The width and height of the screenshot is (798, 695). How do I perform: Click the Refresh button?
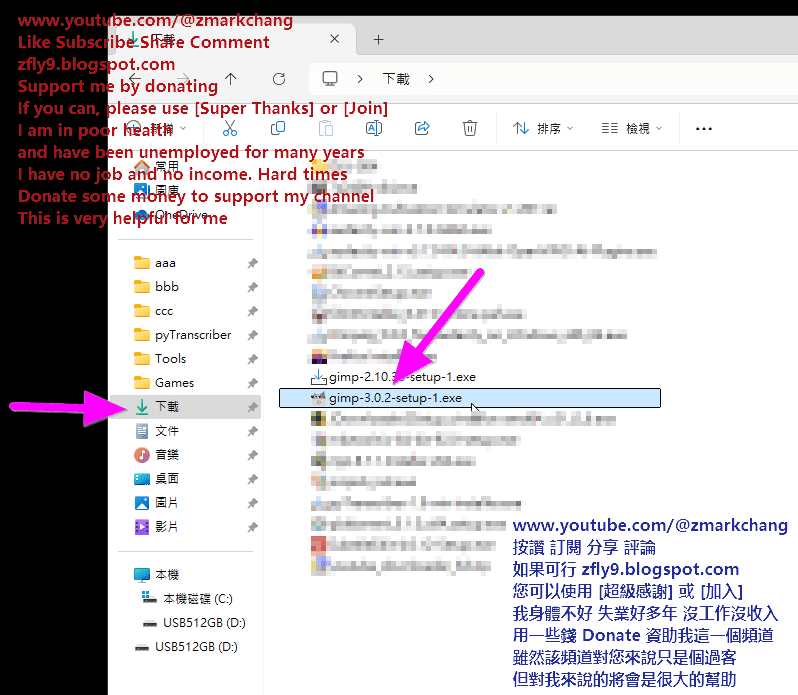[279, 79]
